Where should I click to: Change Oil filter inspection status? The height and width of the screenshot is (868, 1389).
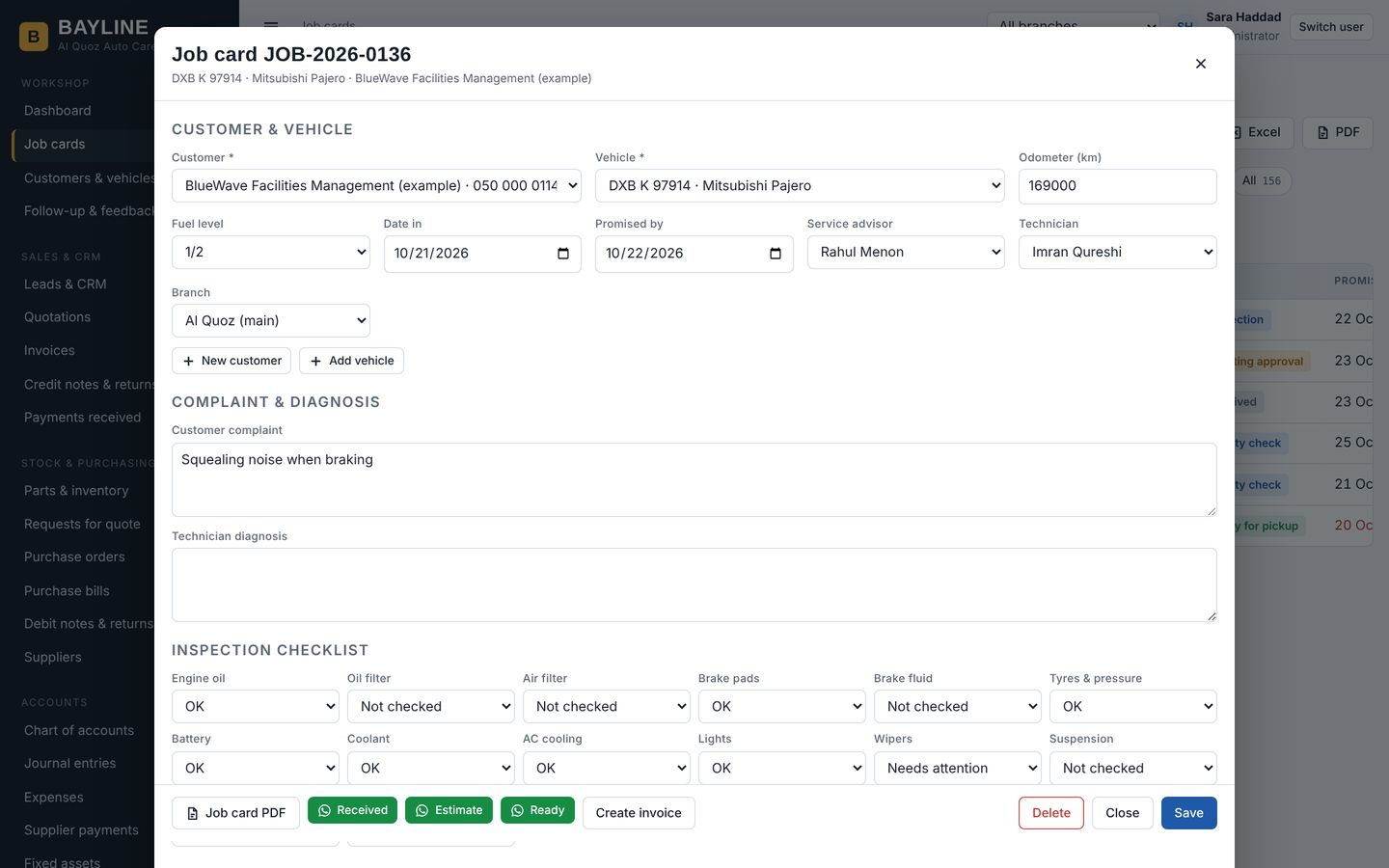(x=431, y=707)
